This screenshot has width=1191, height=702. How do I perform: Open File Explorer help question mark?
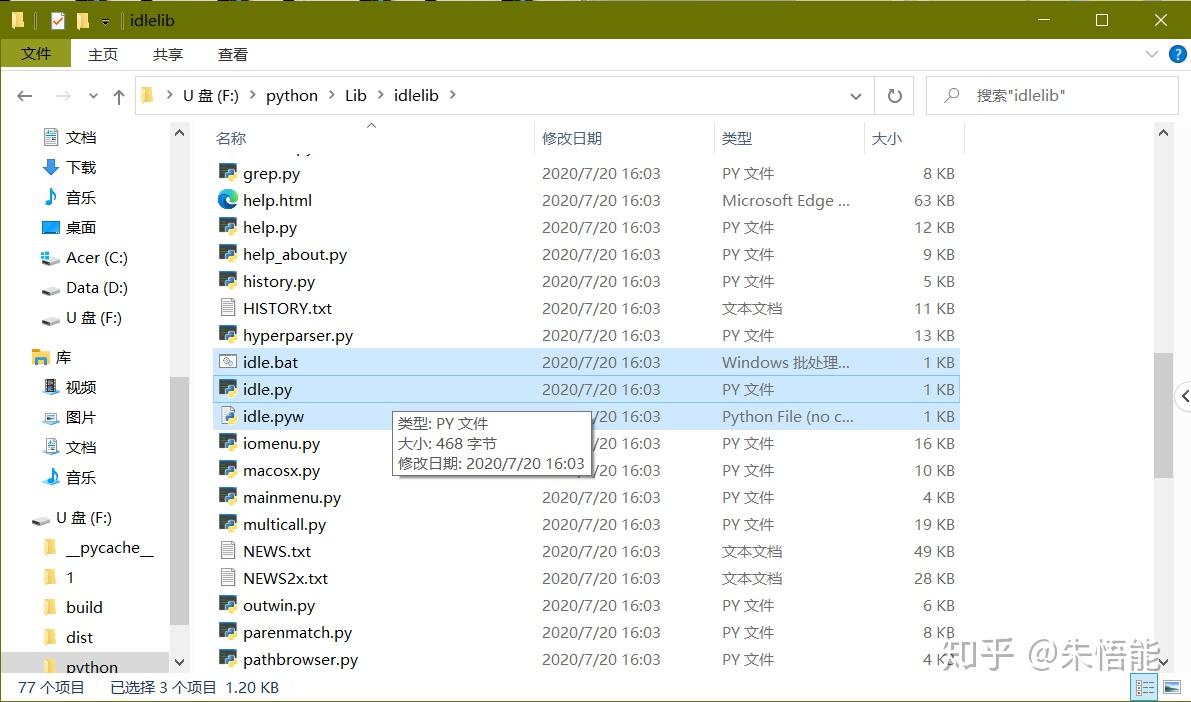coord(1180,54)
